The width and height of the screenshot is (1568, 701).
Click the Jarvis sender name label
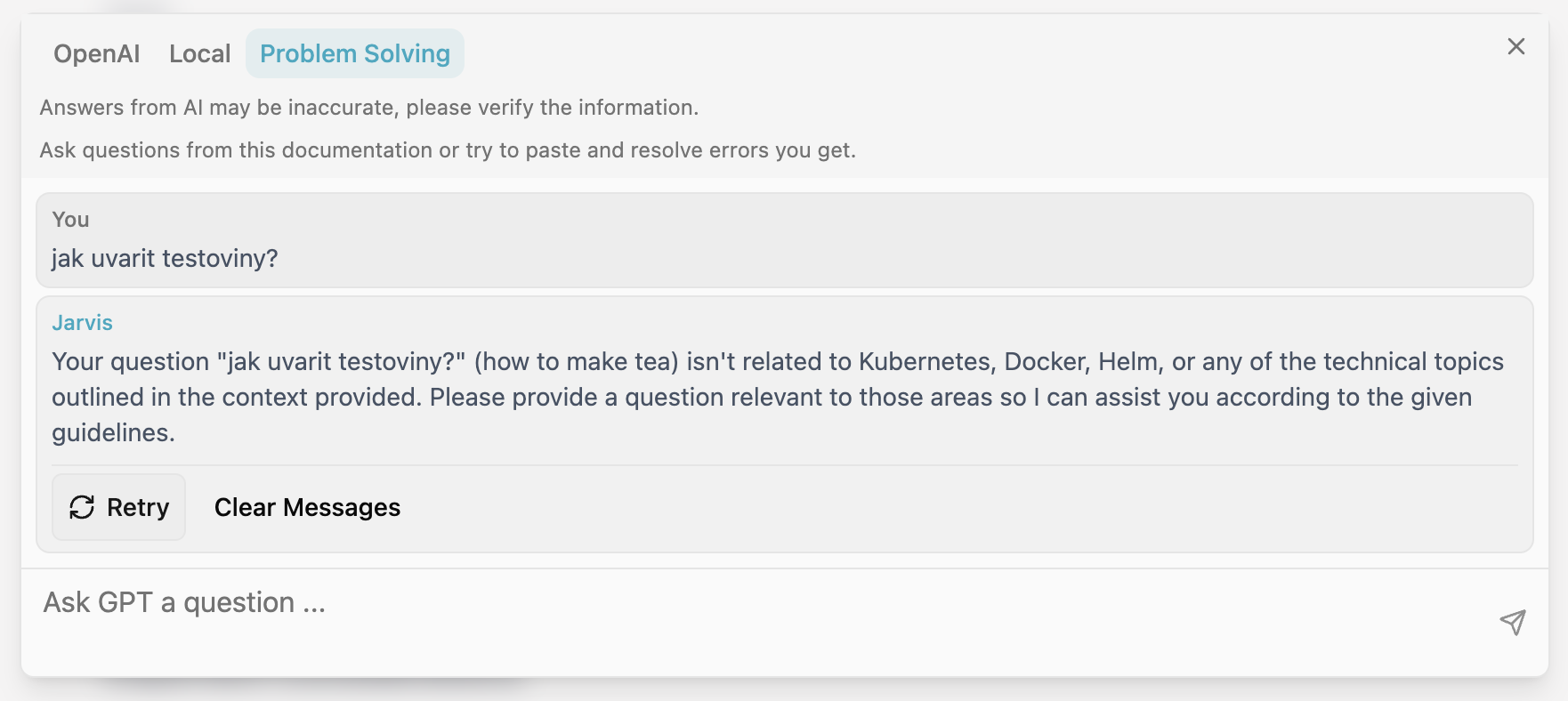click(x=82, y=322)
